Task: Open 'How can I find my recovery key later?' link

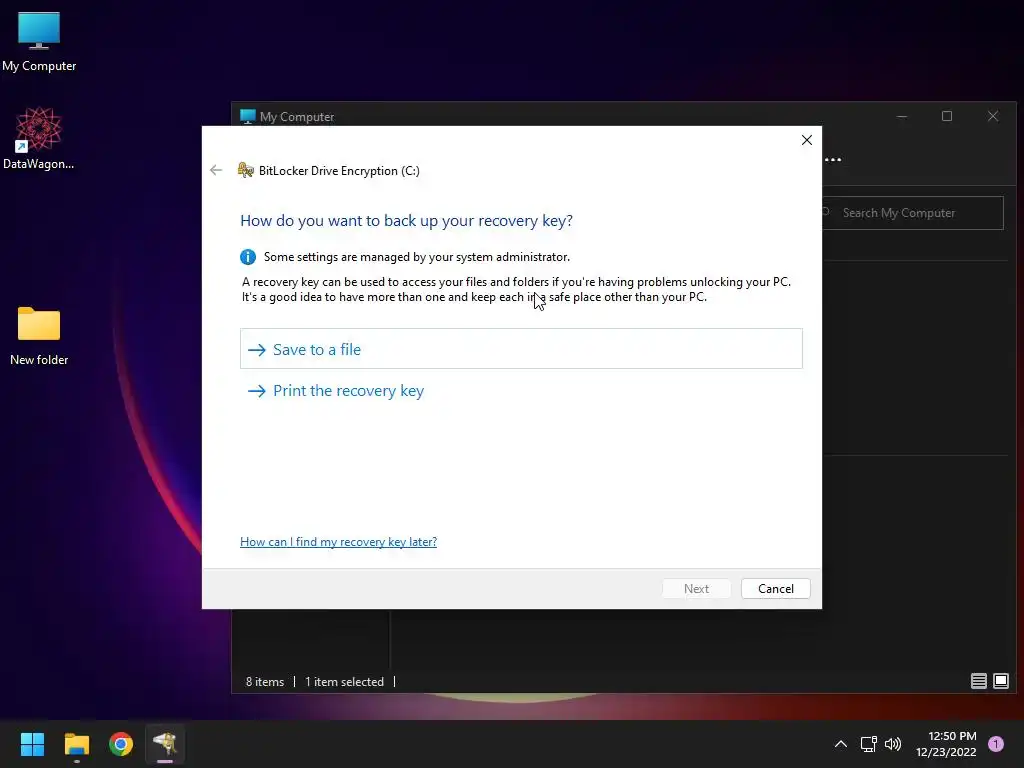Action: click(x=338, y=541)
